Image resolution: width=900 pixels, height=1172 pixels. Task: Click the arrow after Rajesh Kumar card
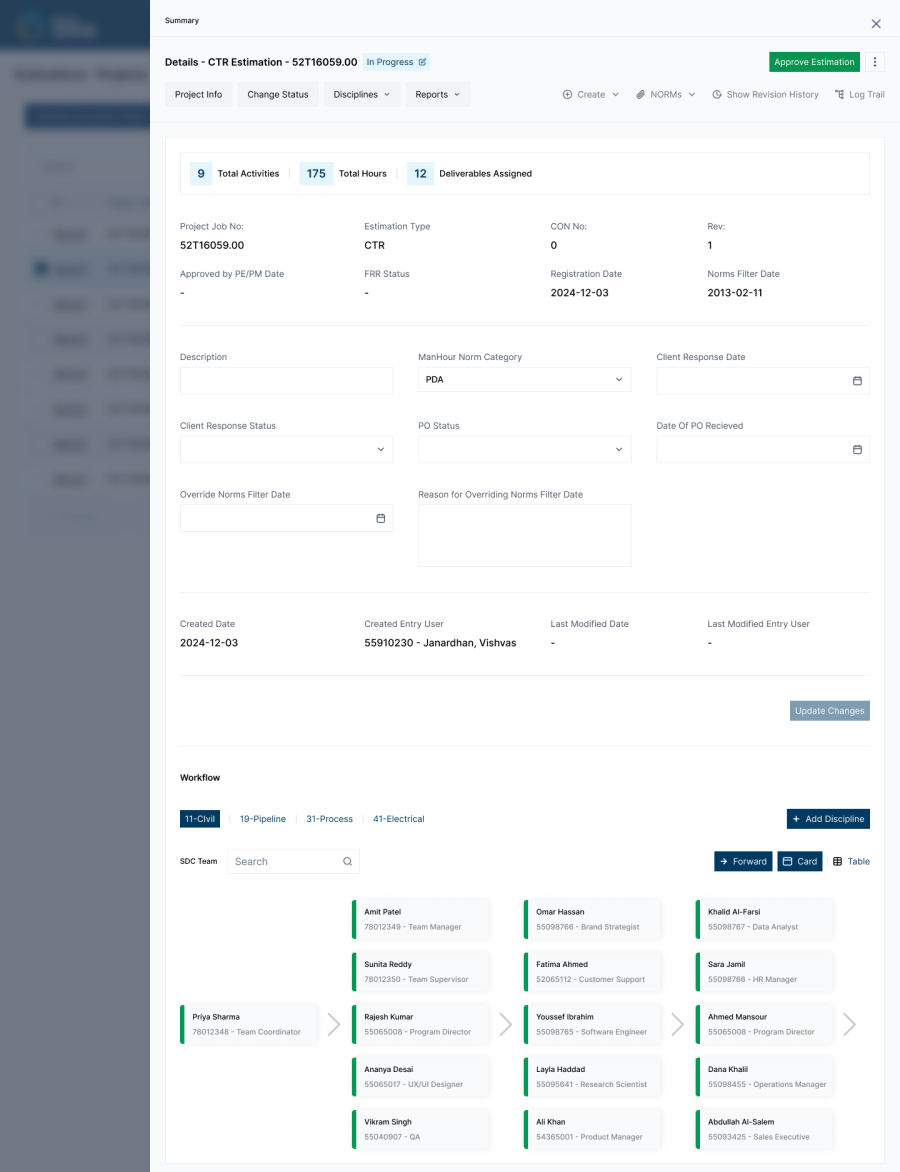pyautogui.click(x=506, y=1024)
